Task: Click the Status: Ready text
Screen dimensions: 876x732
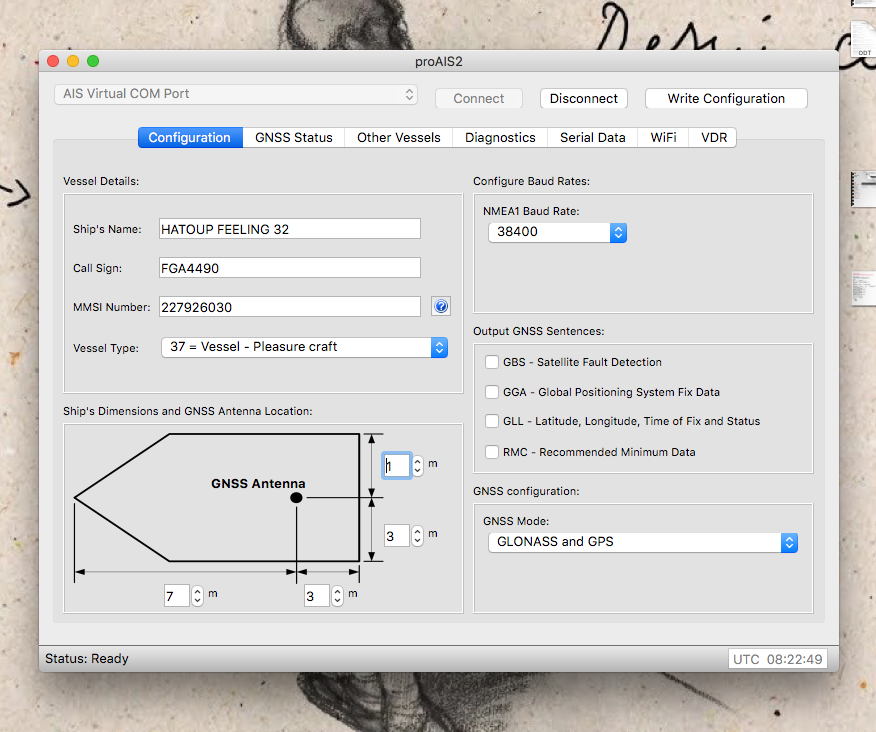Action: coord(87,659)
